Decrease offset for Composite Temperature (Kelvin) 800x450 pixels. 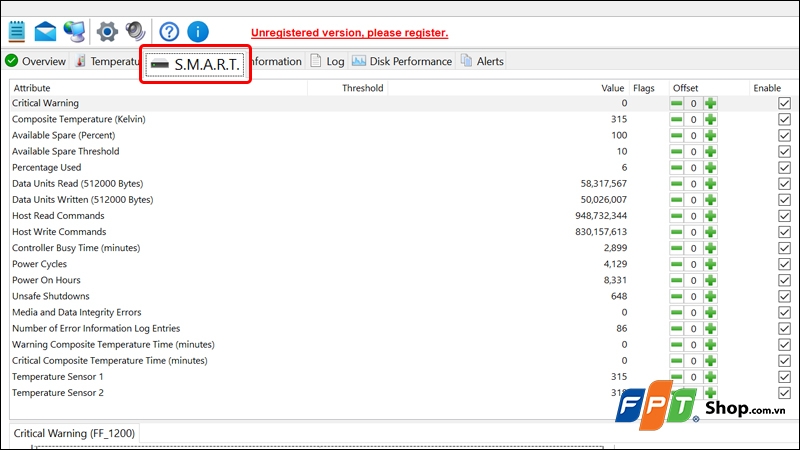677,119
